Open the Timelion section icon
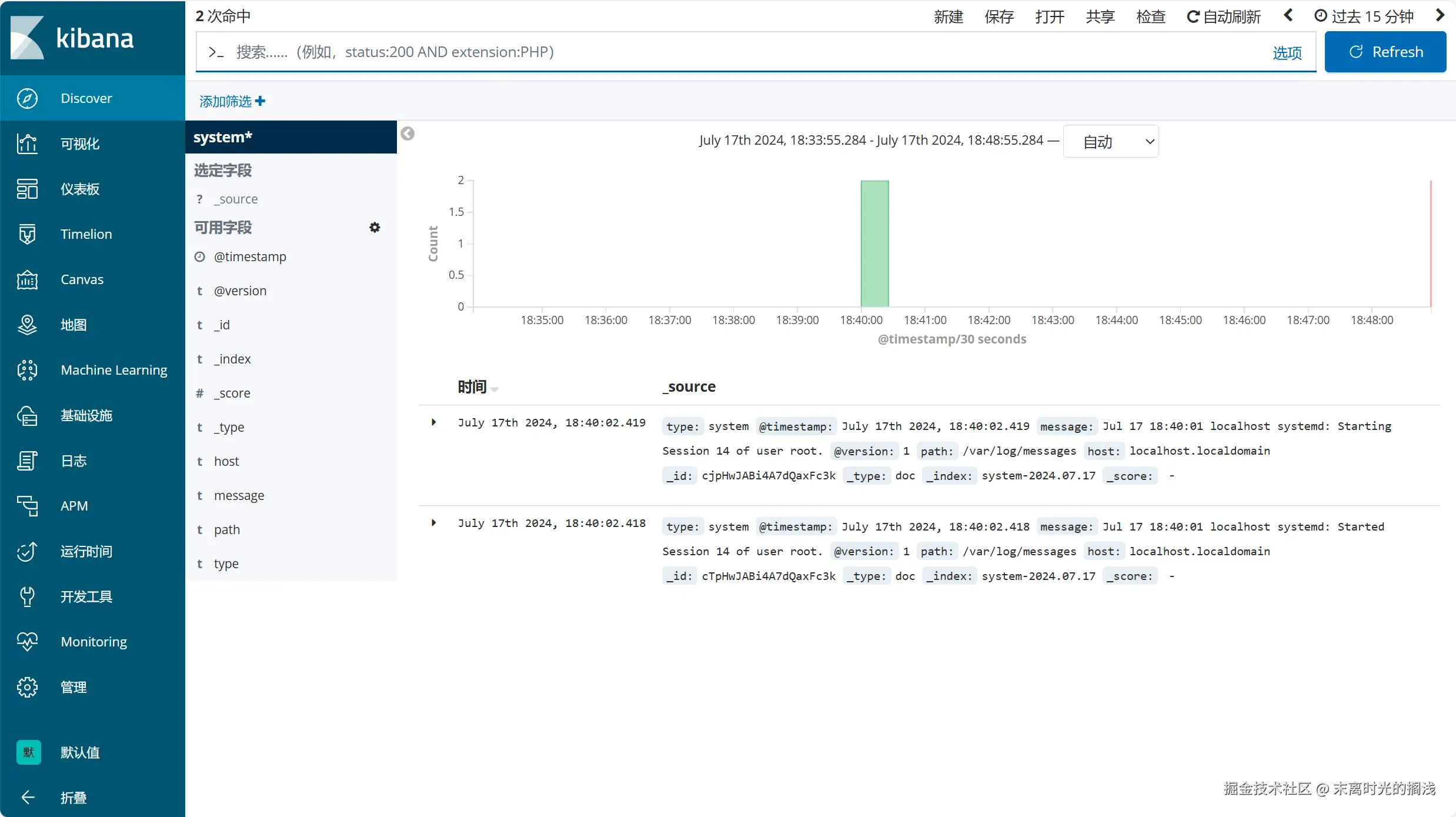 (x=27, y=234)
